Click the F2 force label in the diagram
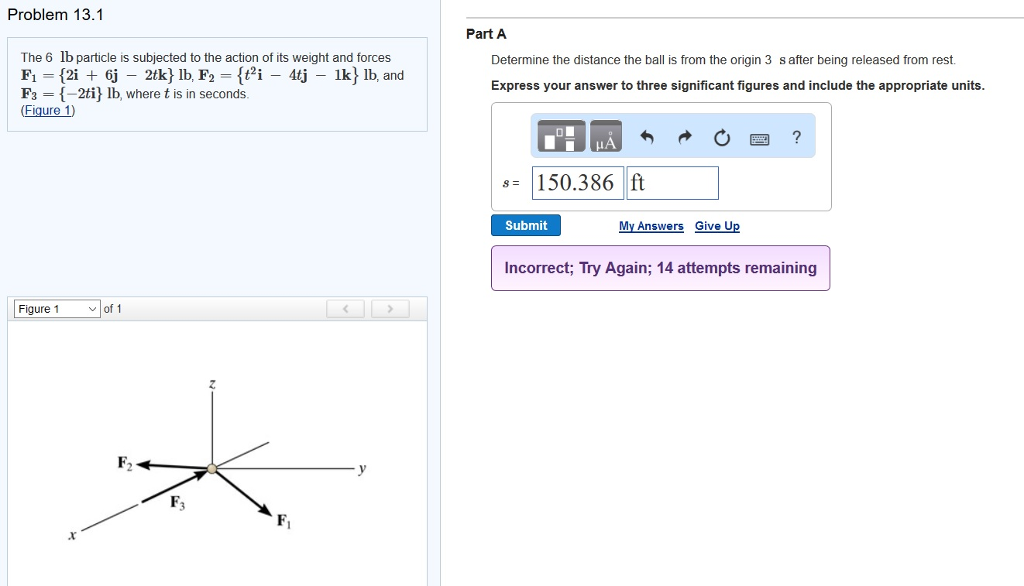 124,462
